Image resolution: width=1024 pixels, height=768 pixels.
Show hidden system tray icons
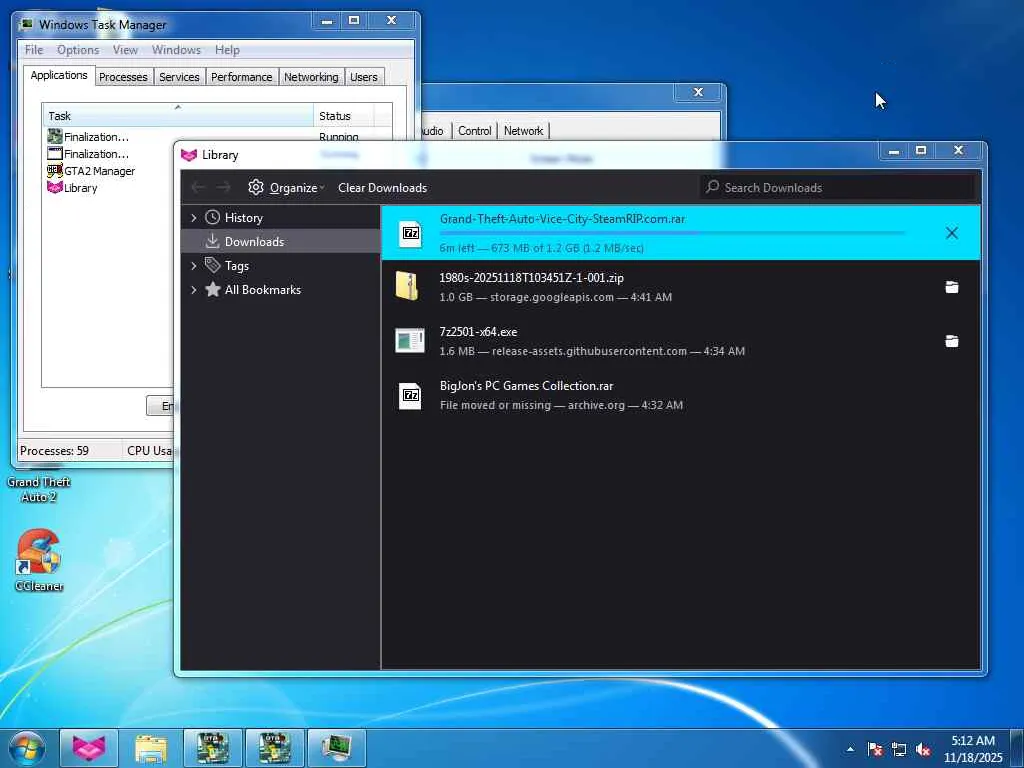[850, 750]
